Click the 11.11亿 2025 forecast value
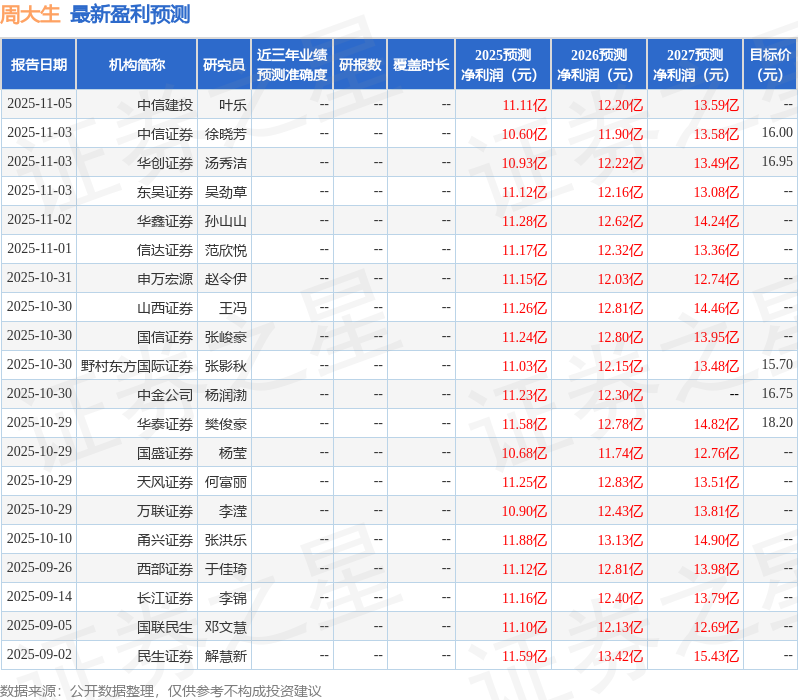This screenshot has height=700, width=798. 525,105
